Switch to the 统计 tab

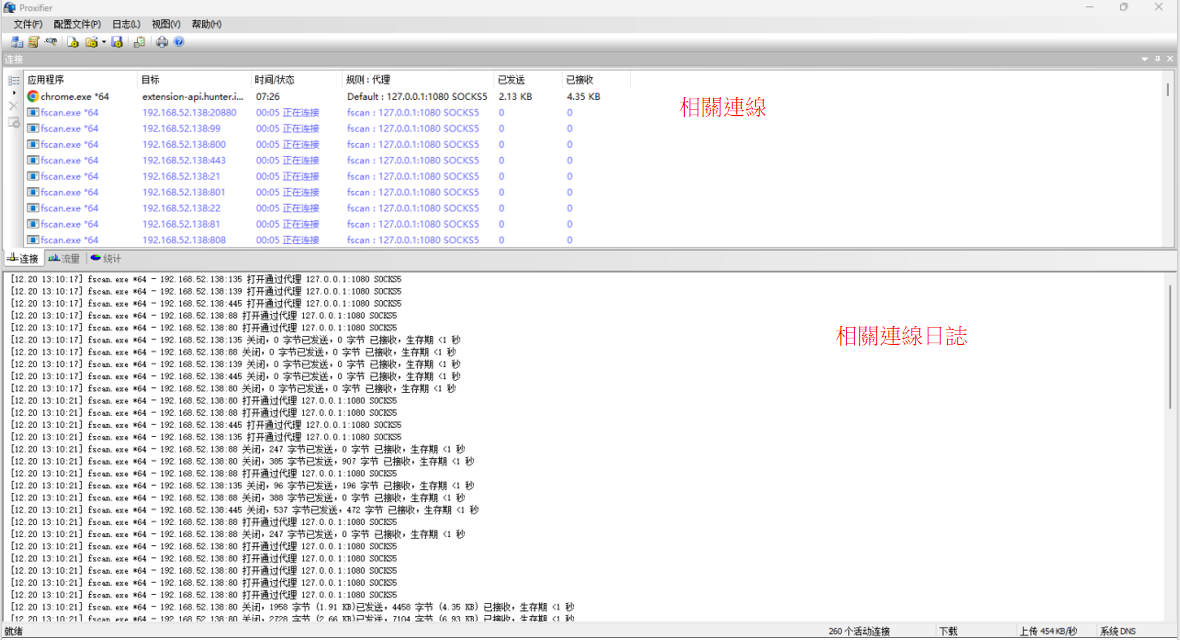pyautogui.click(x=106, y=258)
